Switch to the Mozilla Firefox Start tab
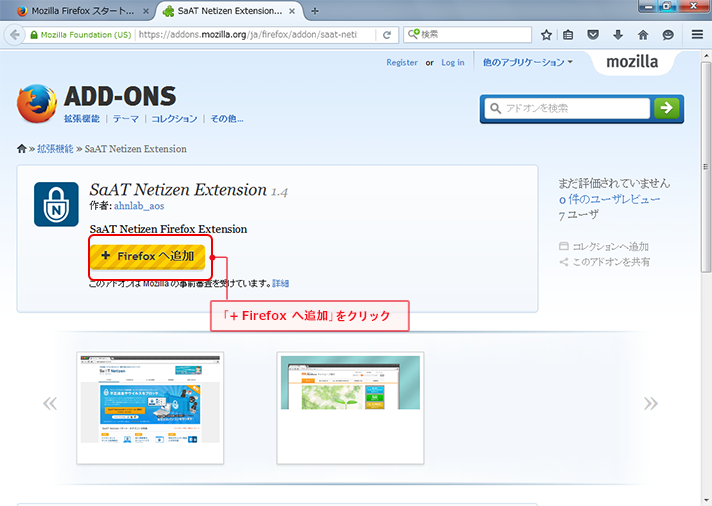This screenshot has height=506, width=712. [82, 11]
